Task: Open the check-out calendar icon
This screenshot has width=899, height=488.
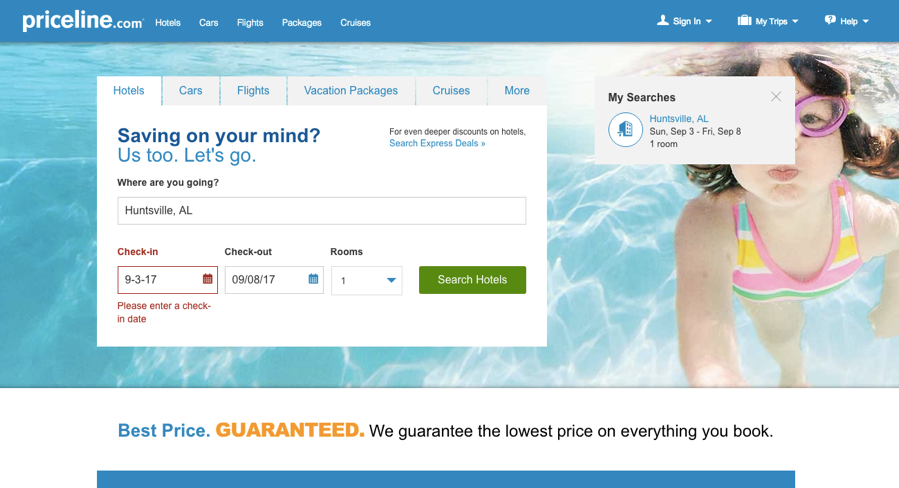Action: click(313, 279)
